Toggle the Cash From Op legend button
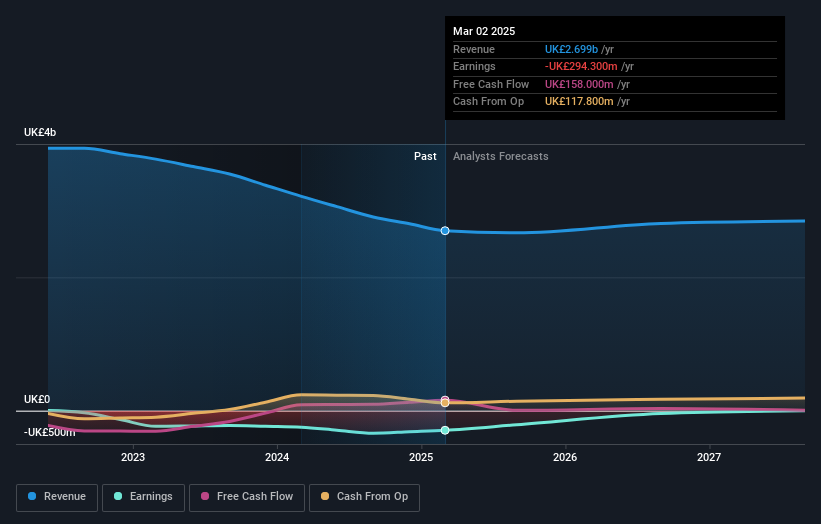This screenshot has height=524, width=821. [x=364, y=497]
